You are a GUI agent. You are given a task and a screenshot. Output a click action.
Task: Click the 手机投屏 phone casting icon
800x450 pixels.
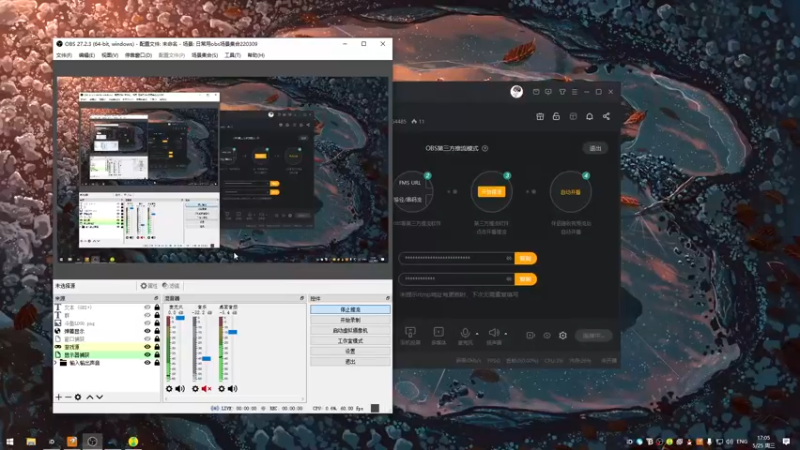[x=410, y=332]
